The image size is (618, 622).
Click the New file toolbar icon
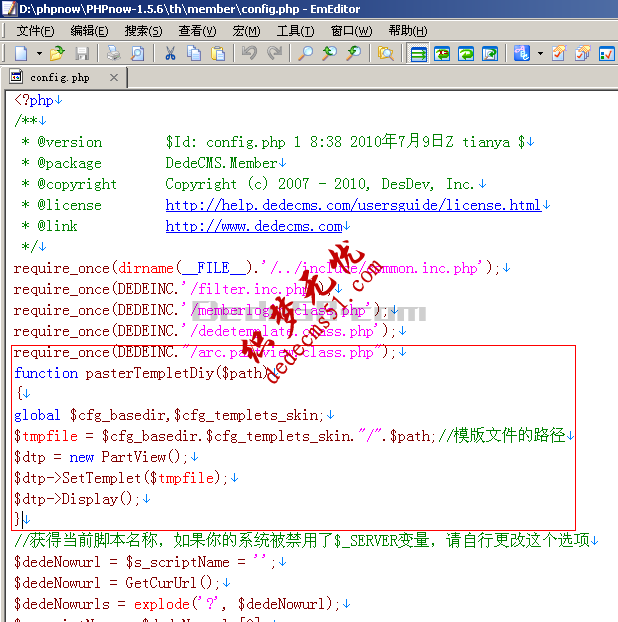(x=21, y=53)
